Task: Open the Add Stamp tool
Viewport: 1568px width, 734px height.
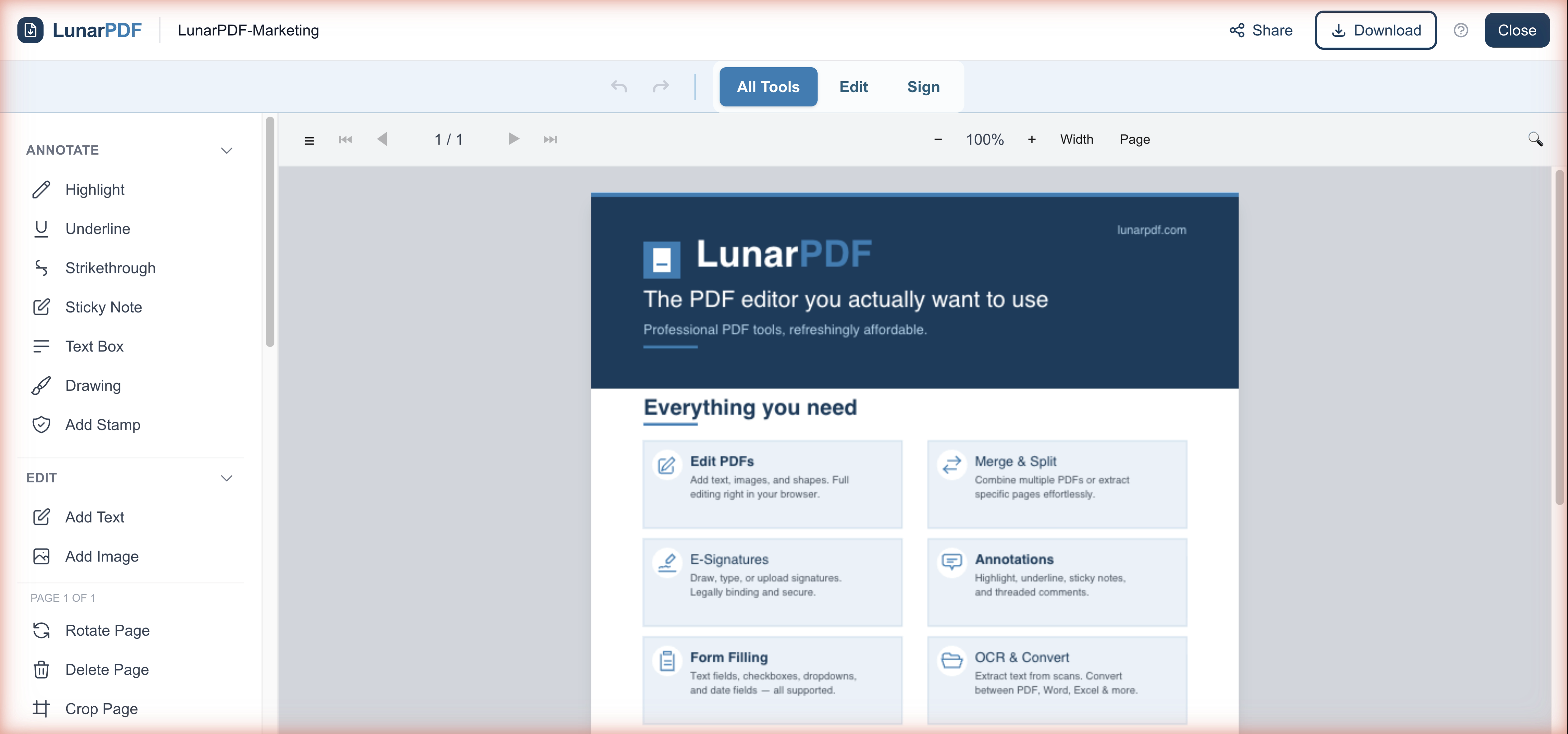Action: (103, 425)
